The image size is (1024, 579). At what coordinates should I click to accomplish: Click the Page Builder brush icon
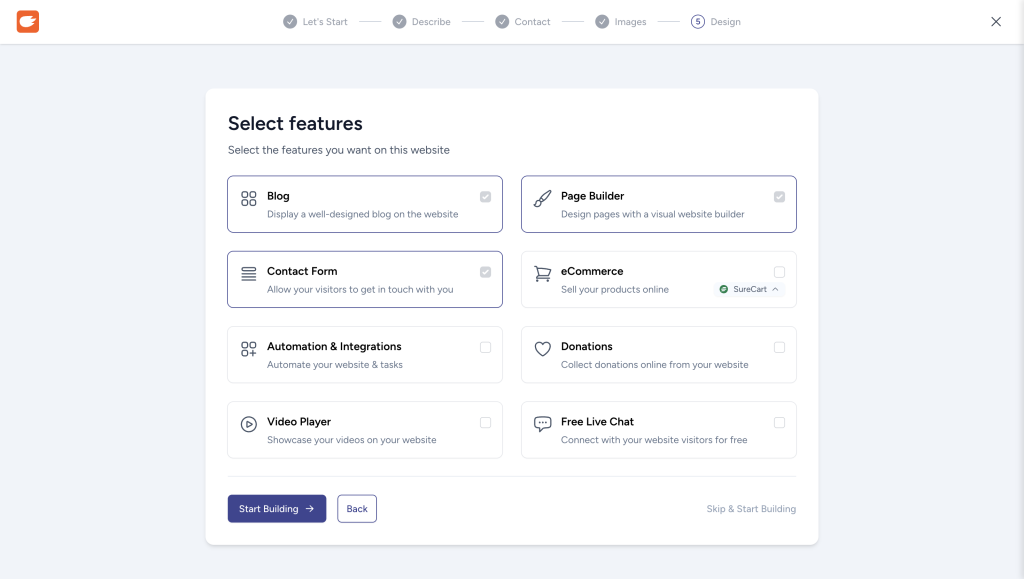542,198
